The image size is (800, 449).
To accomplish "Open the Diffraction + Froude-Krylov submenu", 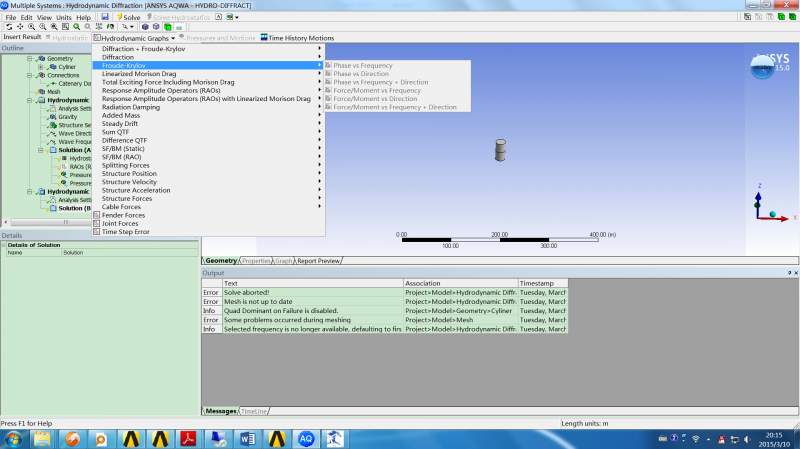I will [x=208, y=48].
